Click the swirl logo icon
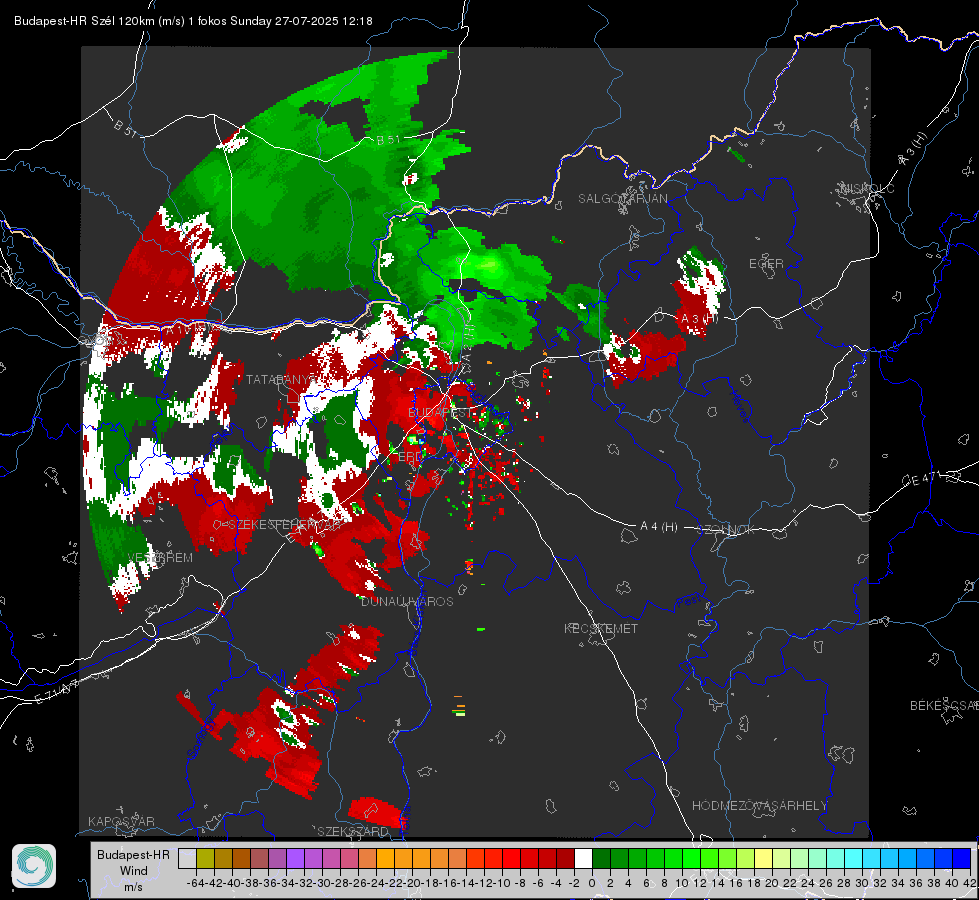Screen dimensions: 979x900 (34, 866)
